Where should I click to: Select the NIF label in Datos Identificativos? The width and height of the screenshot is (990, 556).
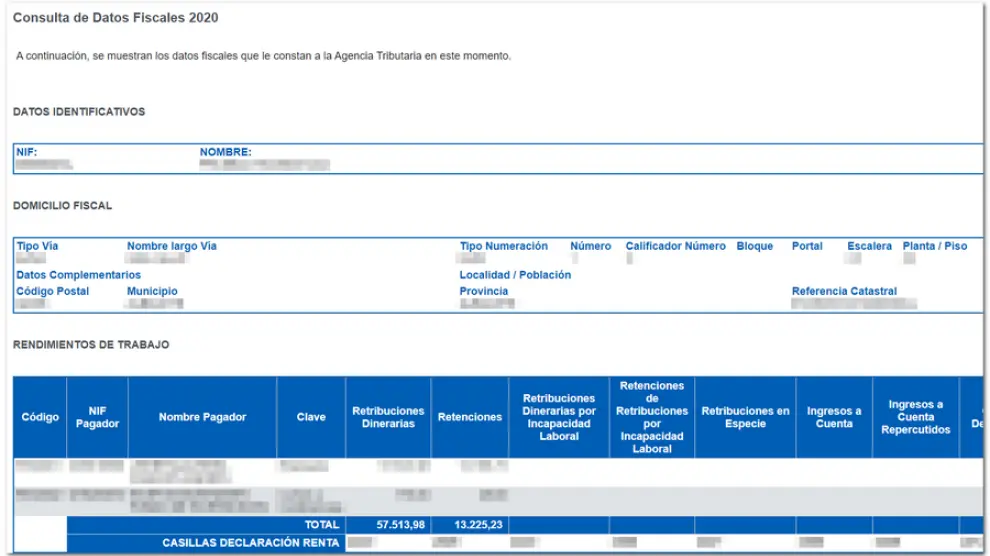(27, 153)
